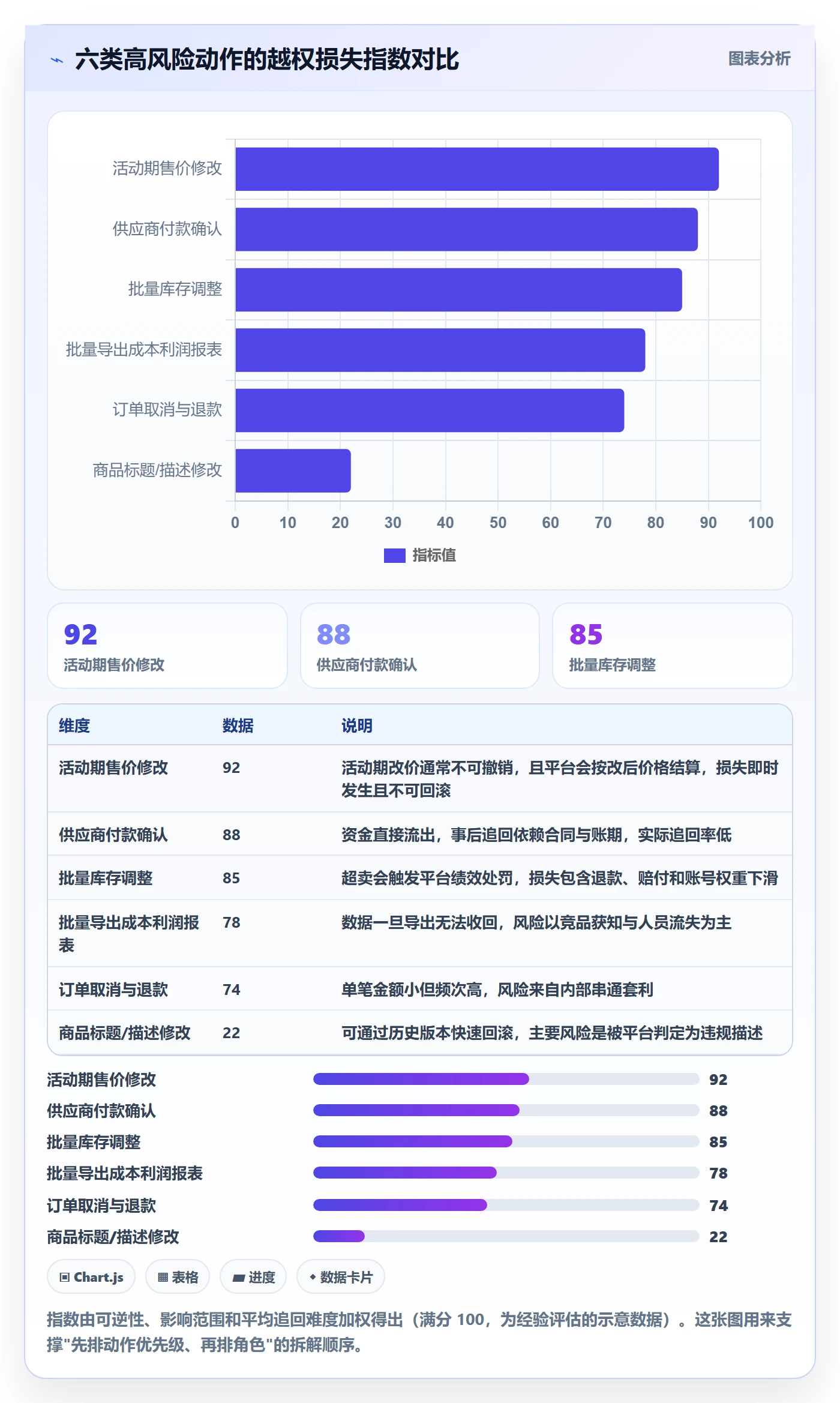Click the 商品标题/描述修改 progress bar
Image resolution: width=840 pixels, height=1403 pixels.
[x=506, y=1236]
